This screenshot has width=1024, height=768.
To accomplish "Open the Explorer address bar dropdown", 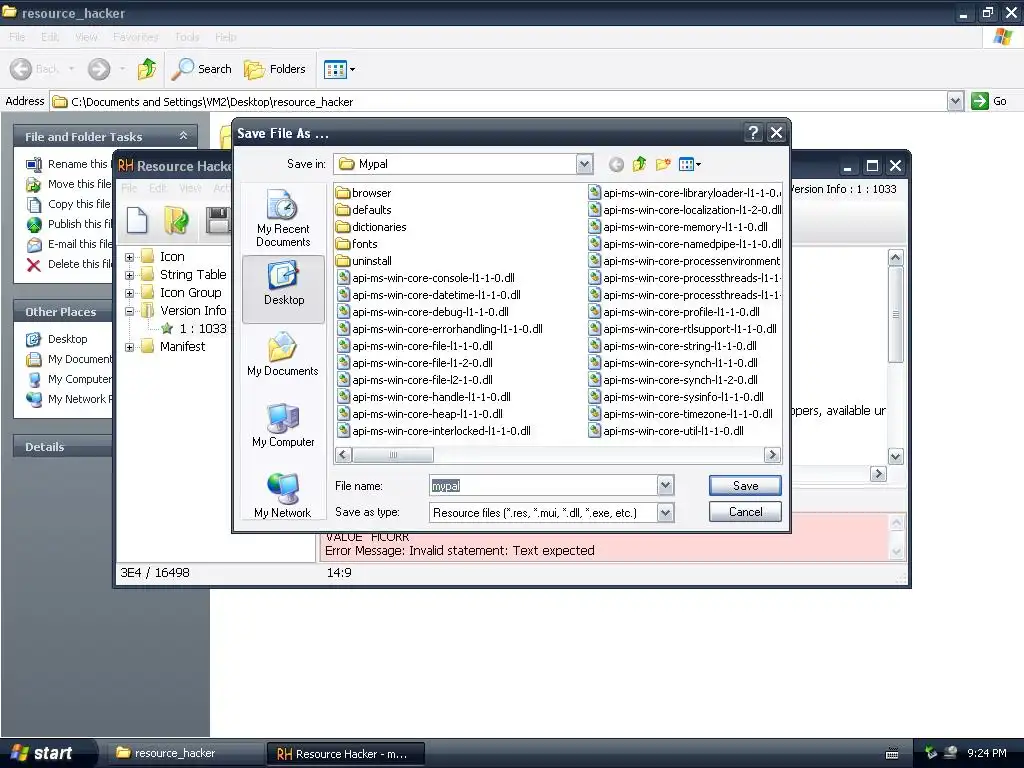I will pos(955,101).
